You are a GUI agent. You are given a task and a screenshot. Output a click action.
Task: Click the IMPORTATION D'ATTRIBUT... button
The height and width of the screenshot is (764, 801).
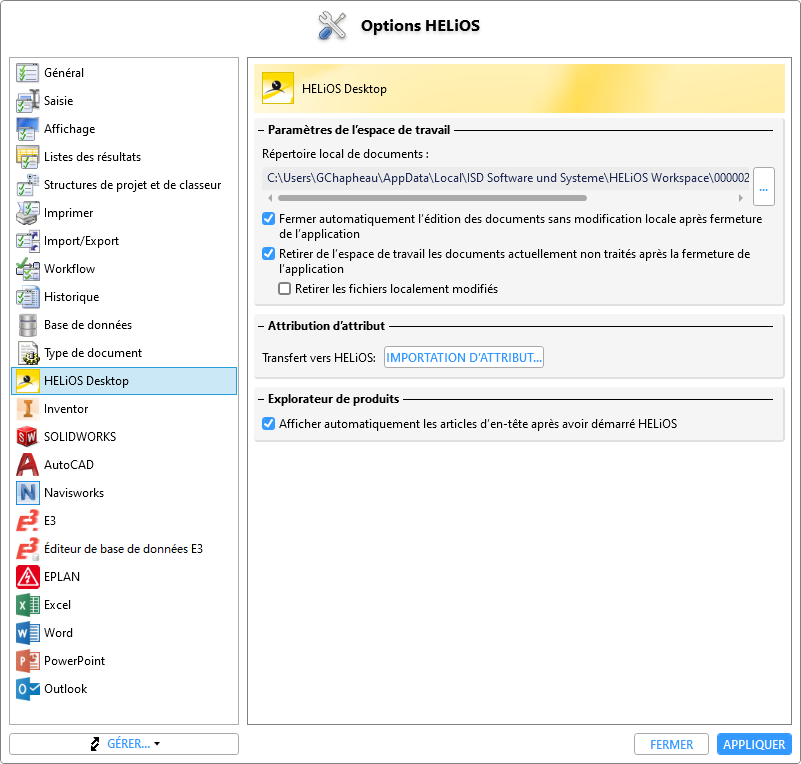tap(464, 357)
